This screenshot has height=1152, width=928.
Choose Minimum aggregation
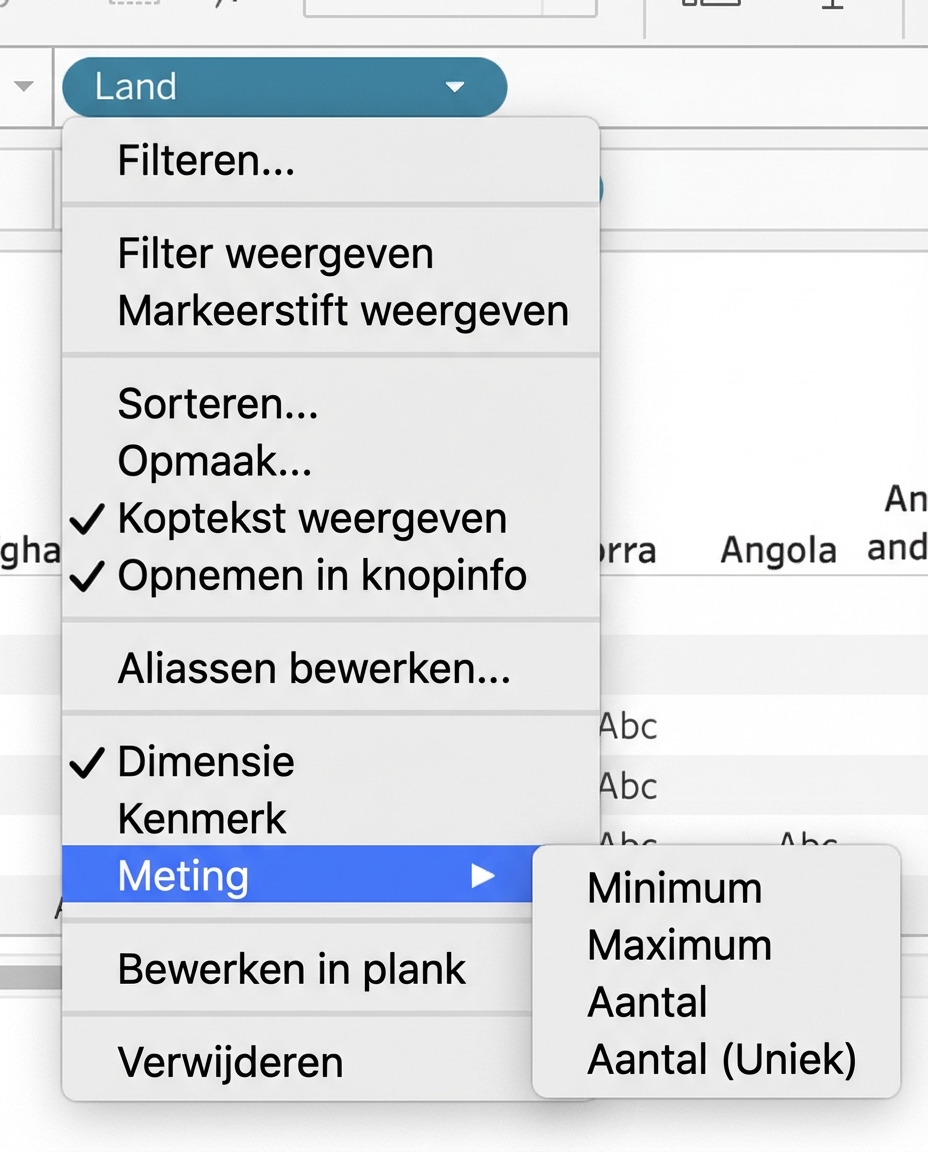pyautogui.click(x=672, y=888)
